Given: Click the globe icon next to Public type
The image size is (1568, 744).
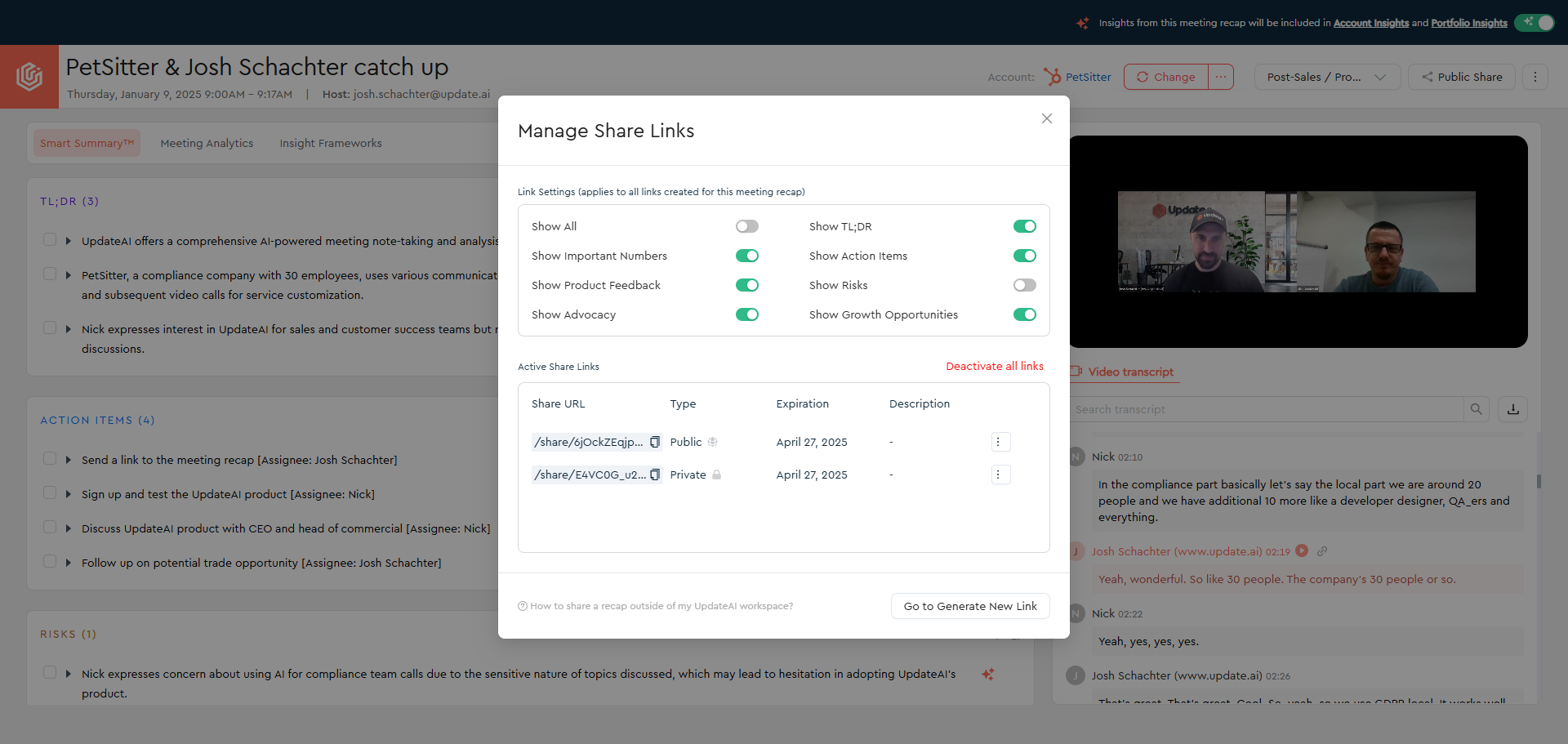Looking at the screenshot, I should 712,442.
